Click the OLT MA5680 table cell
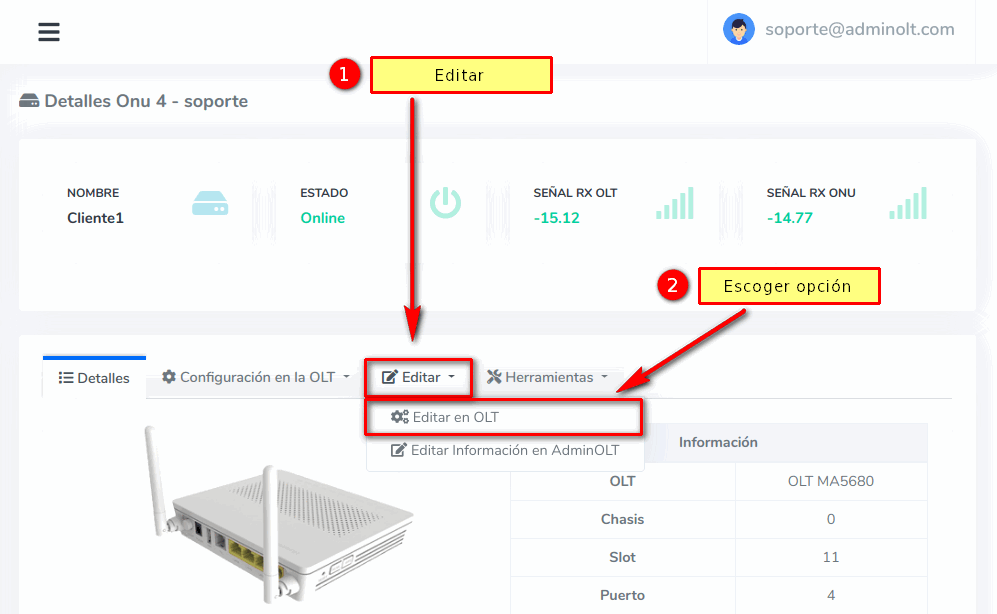The image size is (997, 614). (x=830, y=481)
